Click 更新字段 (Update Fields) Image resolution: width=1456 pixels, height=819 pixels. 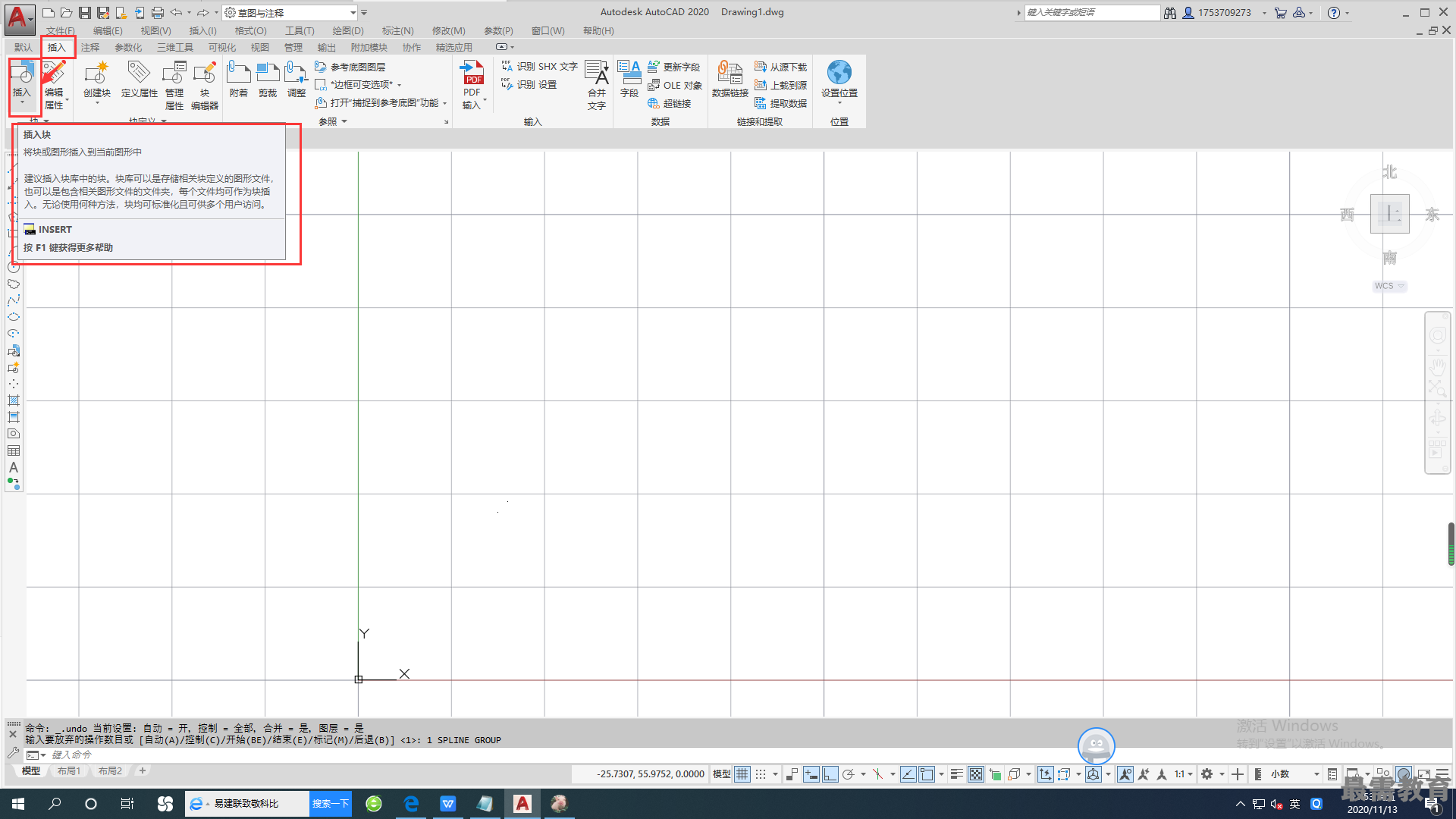click(x=673, y=67)
